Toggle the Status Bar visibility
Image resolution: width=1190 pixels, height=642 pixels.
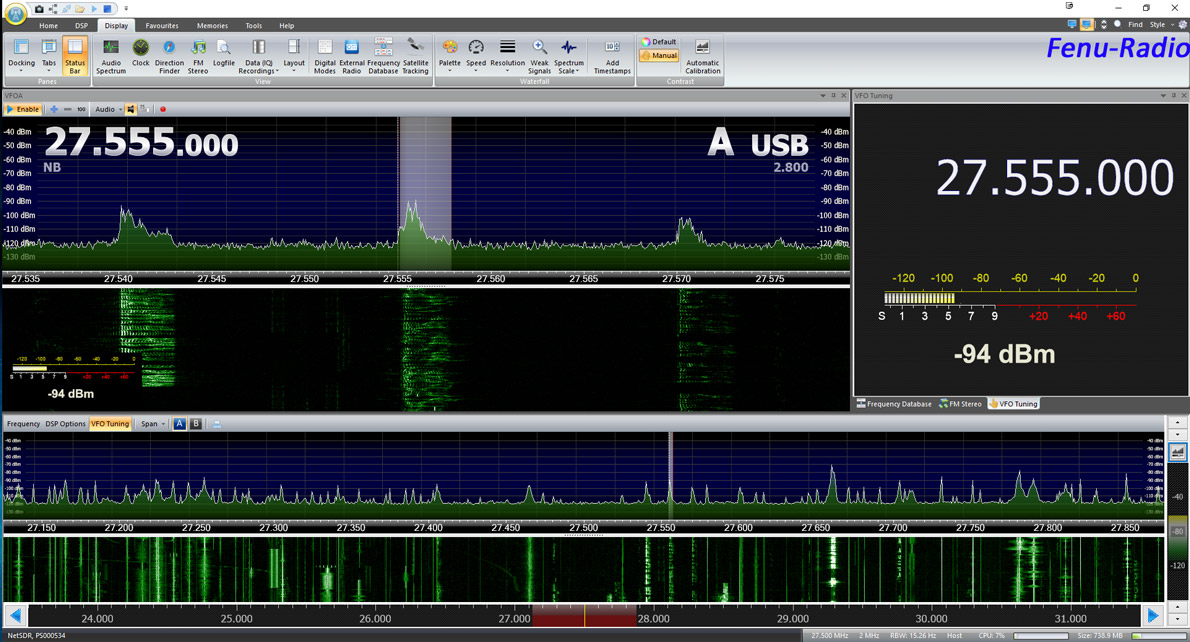pos(75,55)
